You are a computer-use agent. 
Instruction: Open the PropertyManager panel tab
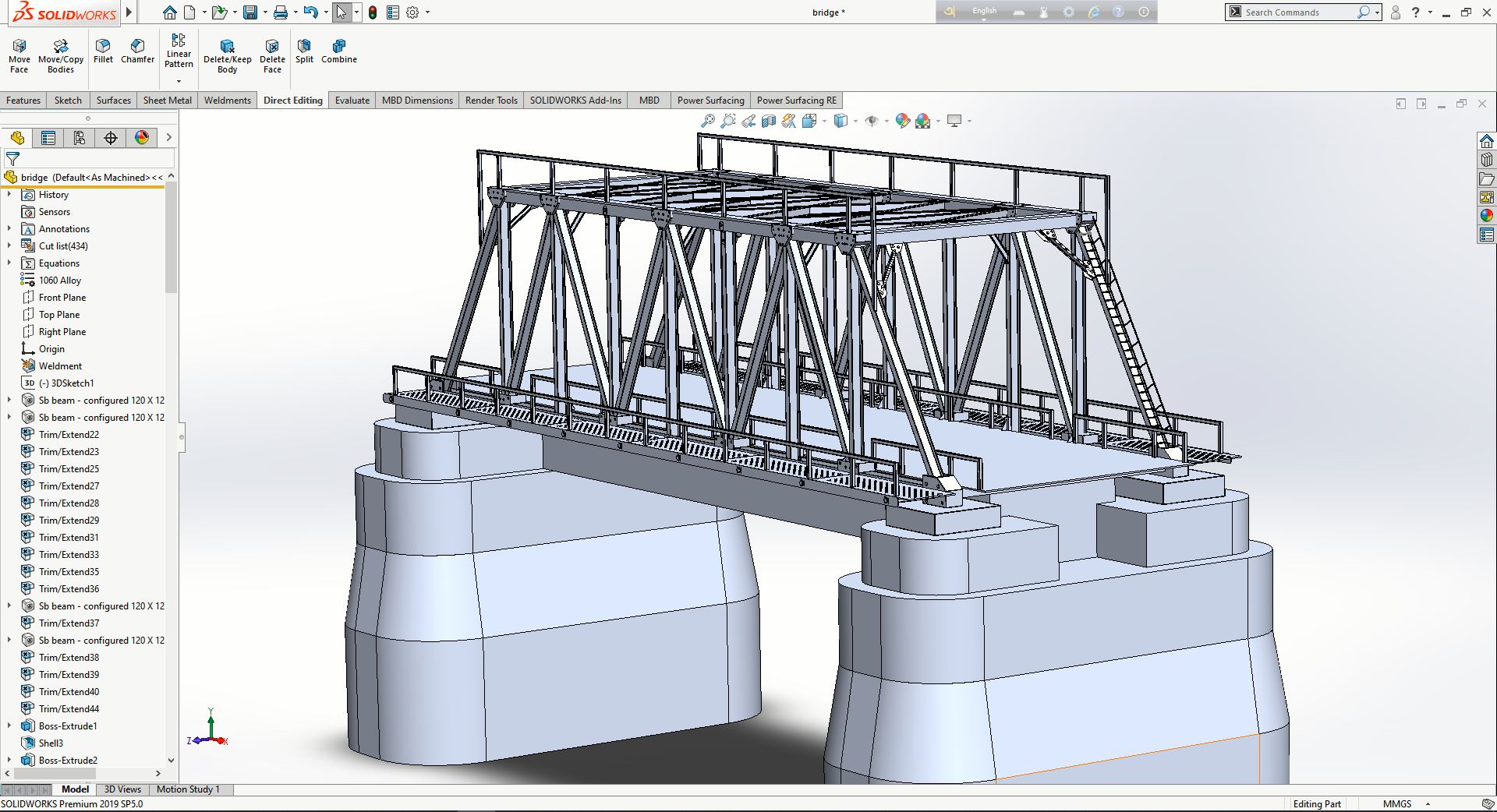[48, 138]
